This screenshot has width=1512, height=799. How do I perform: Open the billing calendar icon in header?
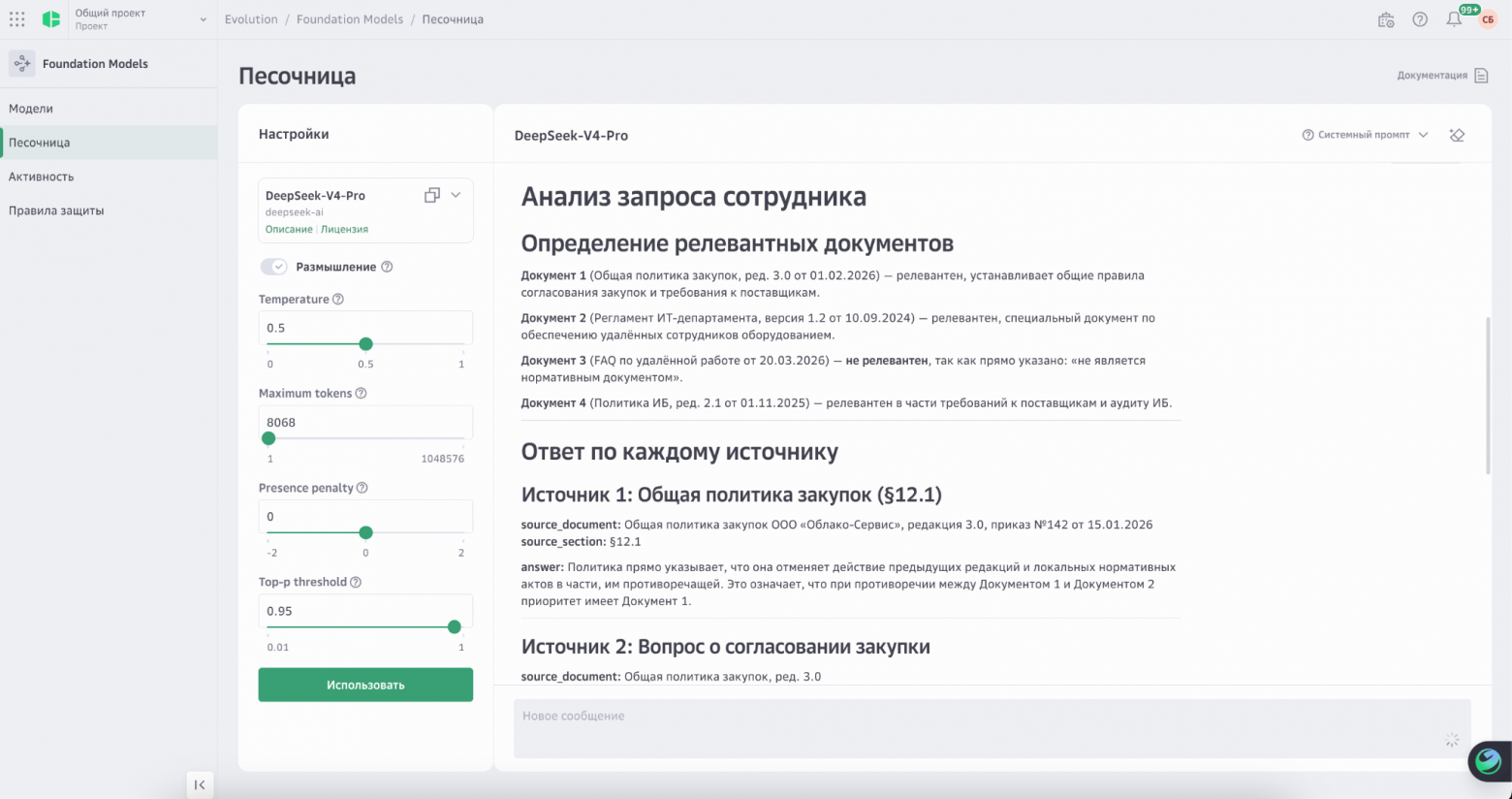[x=1386, y=19]
